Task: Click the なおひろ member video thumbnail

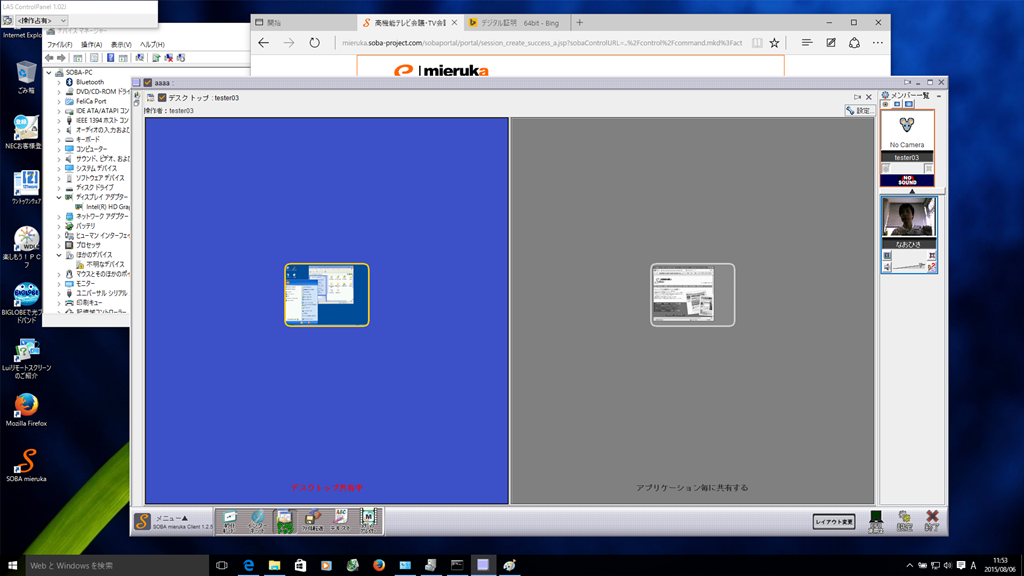Action: click(908, 217)
